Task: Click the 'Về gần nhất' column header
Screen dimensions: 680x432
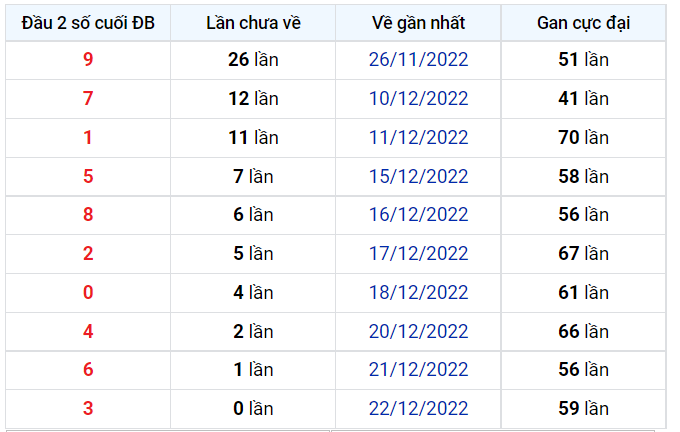Action: click(x=418, y=23)
